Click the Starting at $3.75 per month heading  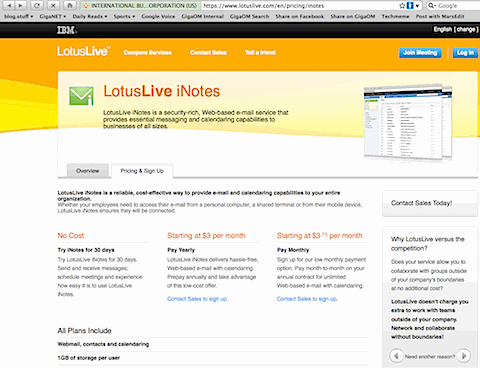tap(319, 236)
